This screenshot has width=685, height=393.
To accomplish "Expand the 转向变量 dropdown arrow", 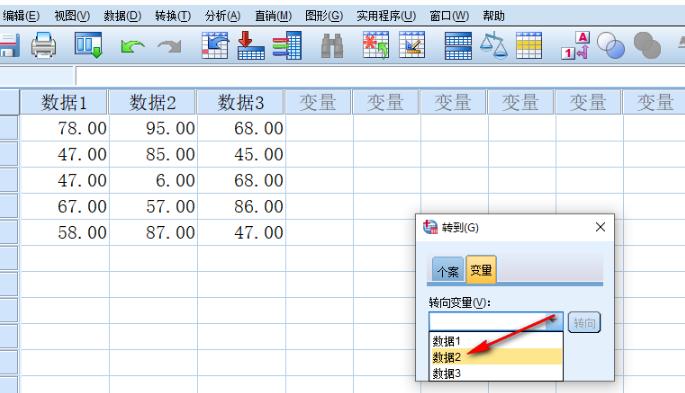I will click(554, 322).
